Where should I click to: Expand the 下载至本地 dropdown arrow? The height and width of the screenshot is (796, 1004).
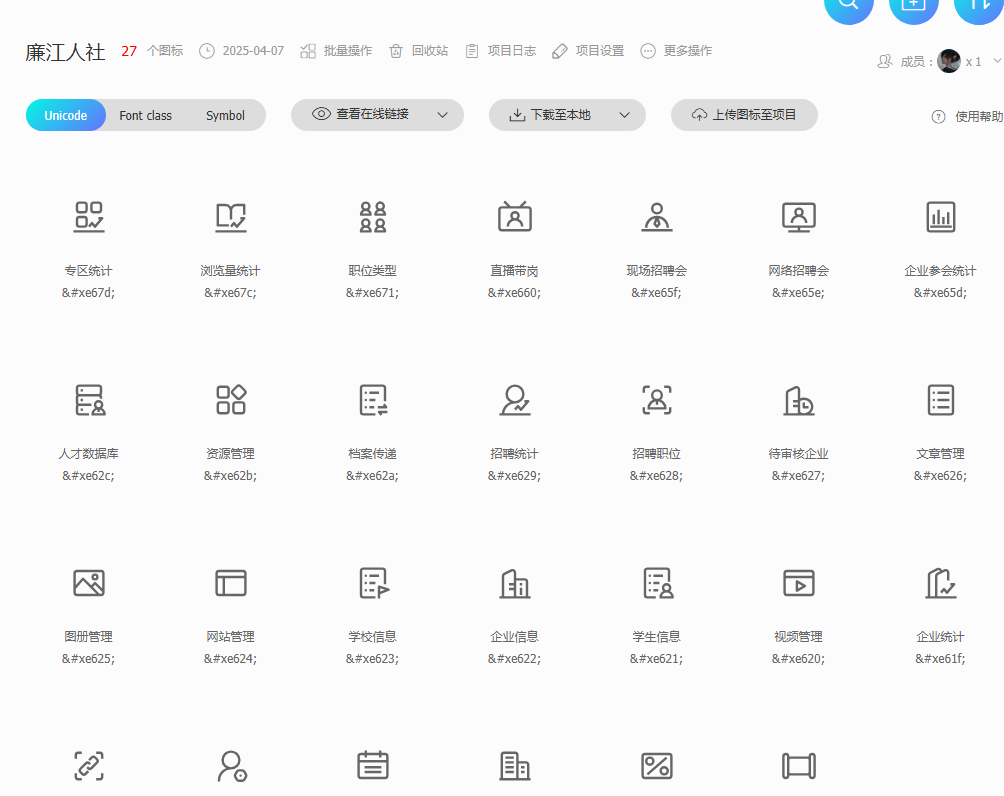[x=625, y=115]
